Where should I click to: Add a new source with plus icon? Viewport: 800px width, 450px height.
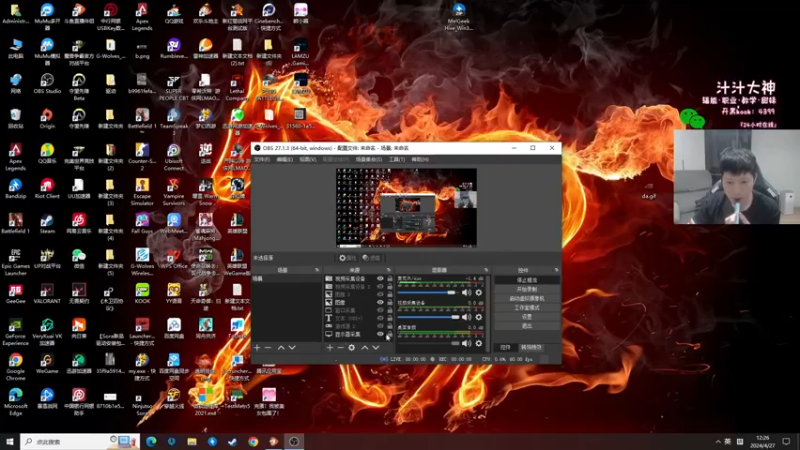[330, 348]
